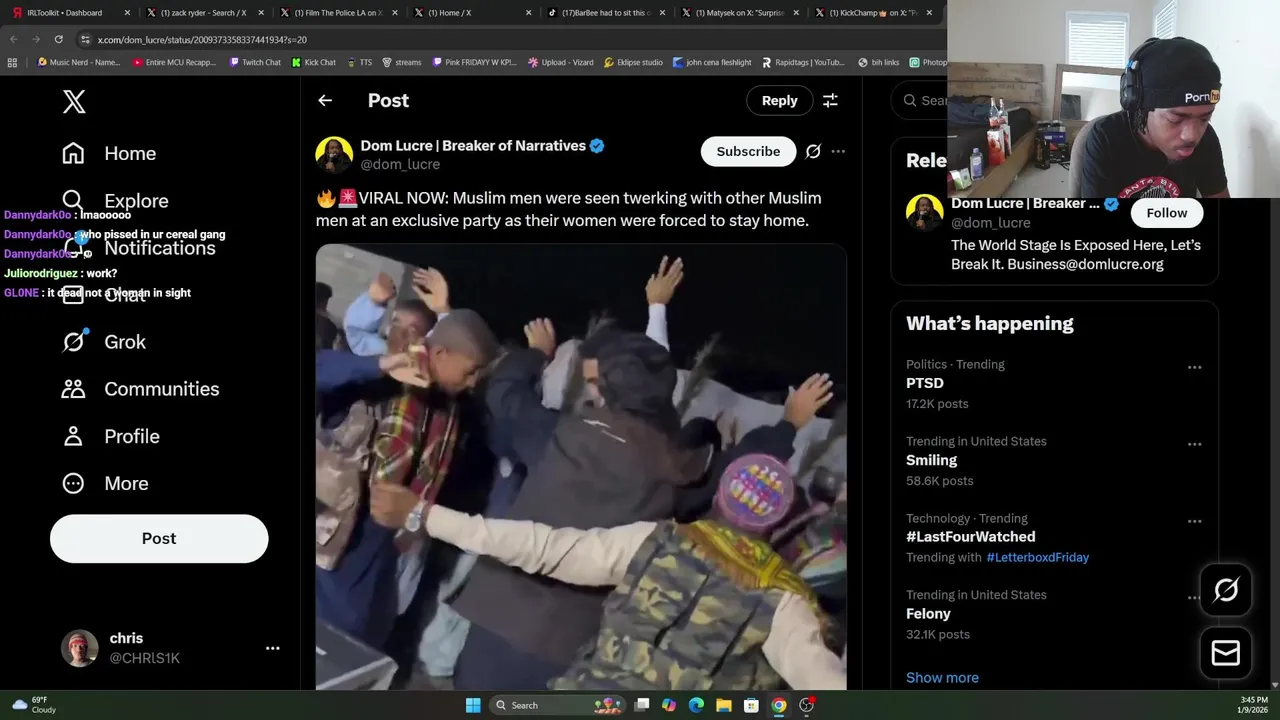The width and height of the screenshot is (1280, 720).
Task: Open Microsoft Edge from the taskbar
Action: [696, 705]
